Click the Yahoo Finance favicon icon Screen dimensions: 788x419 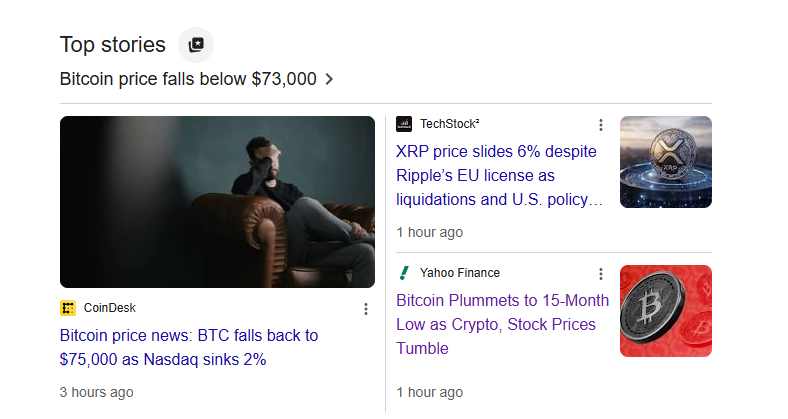(404, 273)
